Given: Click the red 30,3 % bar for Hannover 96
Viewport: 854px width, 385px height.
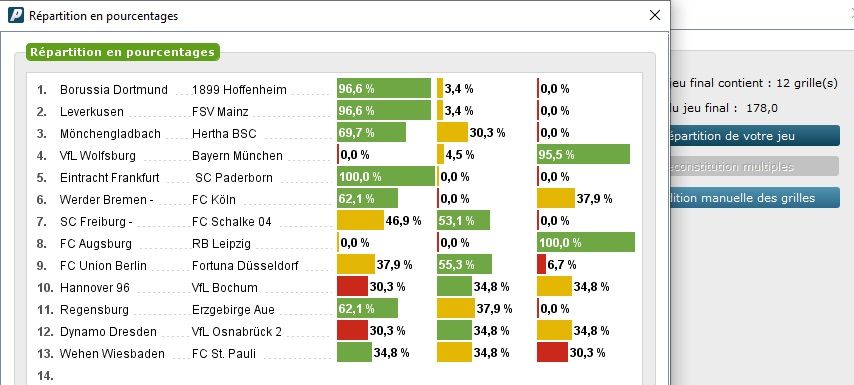Looking at the screenshot, I should coord(352,286).
